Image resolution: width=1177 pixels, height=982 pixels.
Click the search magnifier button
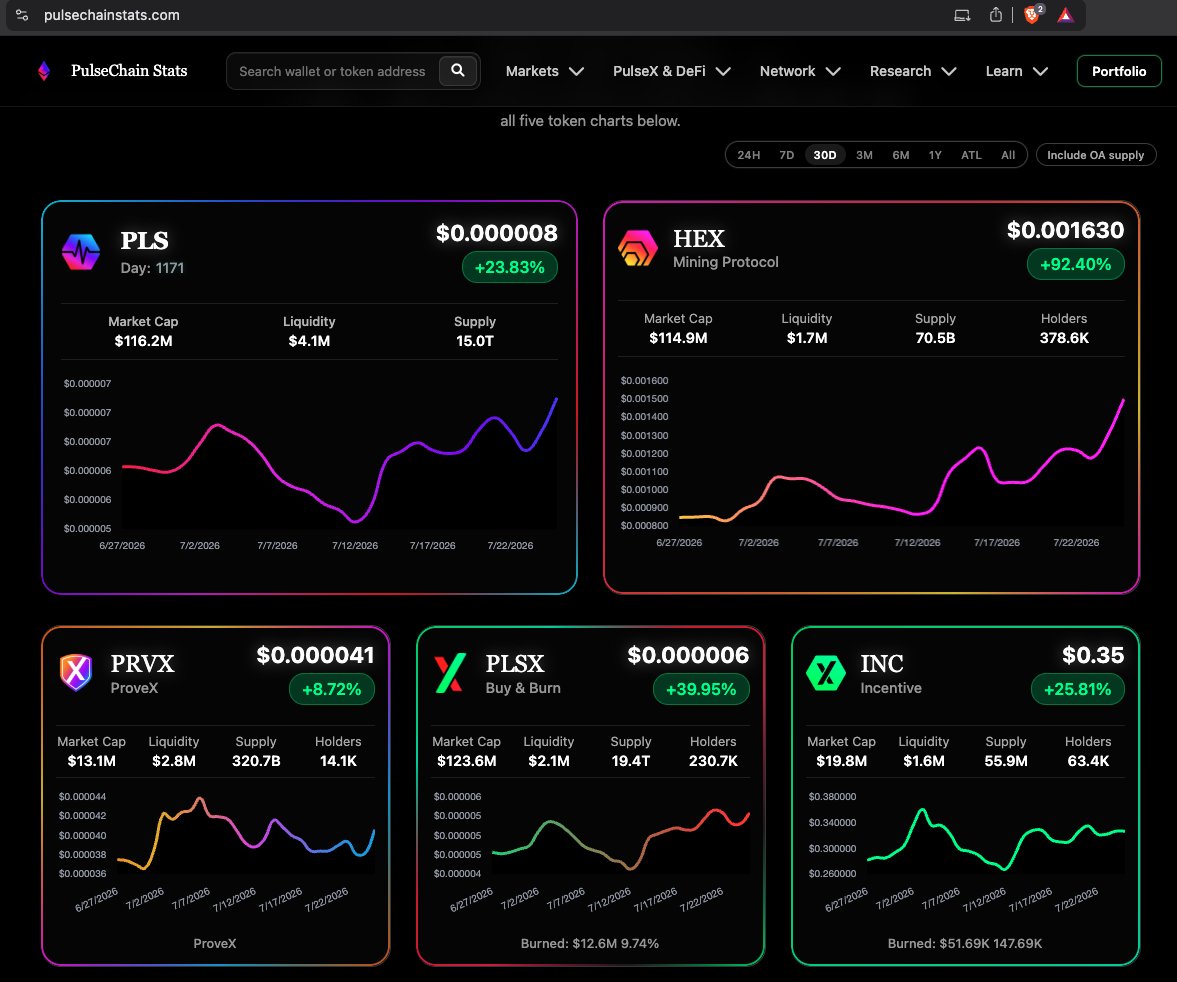458,71
